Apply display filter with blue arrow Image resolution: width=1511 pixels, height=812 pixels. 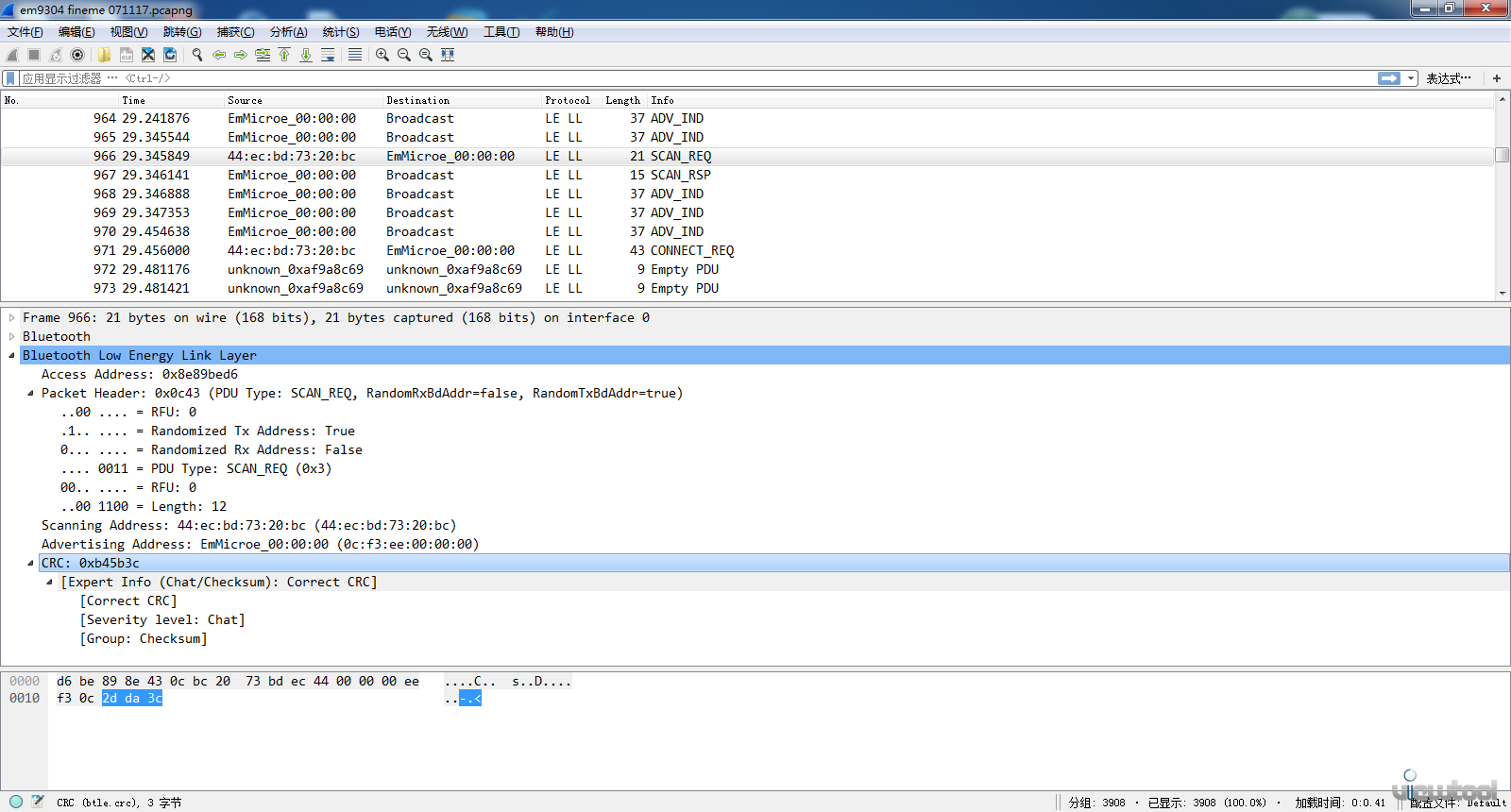point(1389,78)
